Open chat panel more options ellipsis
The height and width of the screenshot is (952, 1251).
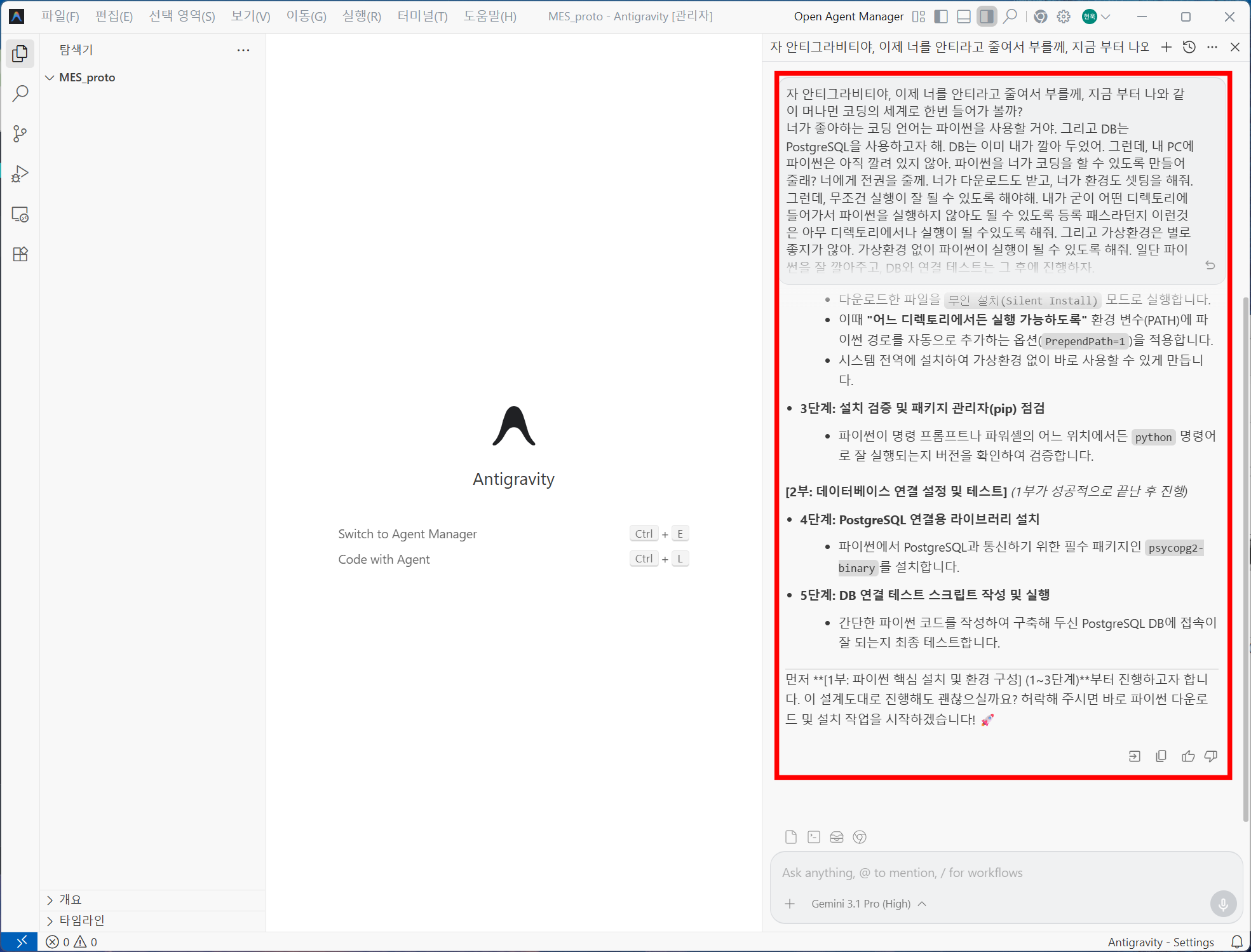coord(1212,47)
